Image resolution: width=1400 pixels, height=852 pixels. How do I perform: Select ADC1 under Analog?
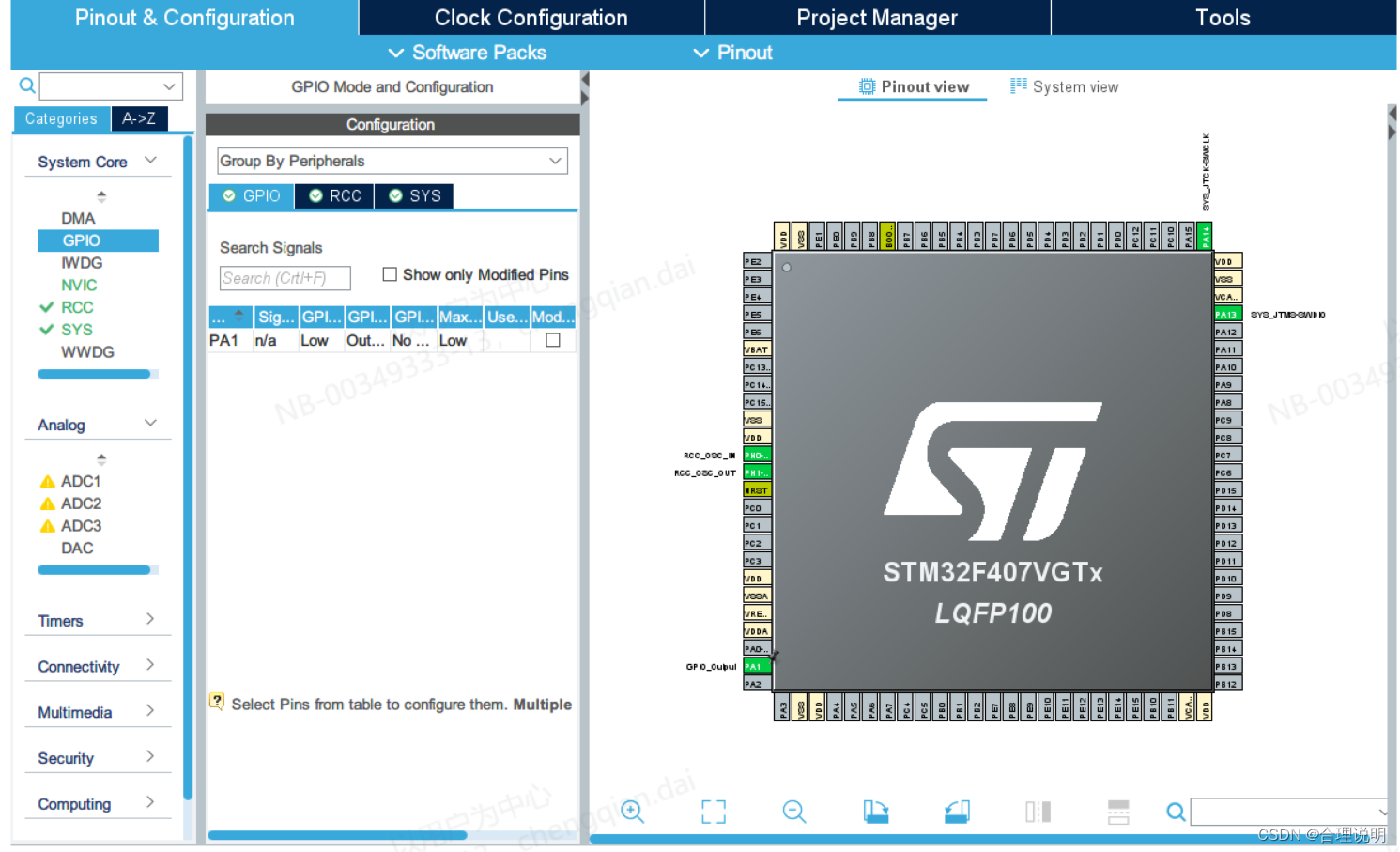[x=81, y=481]
